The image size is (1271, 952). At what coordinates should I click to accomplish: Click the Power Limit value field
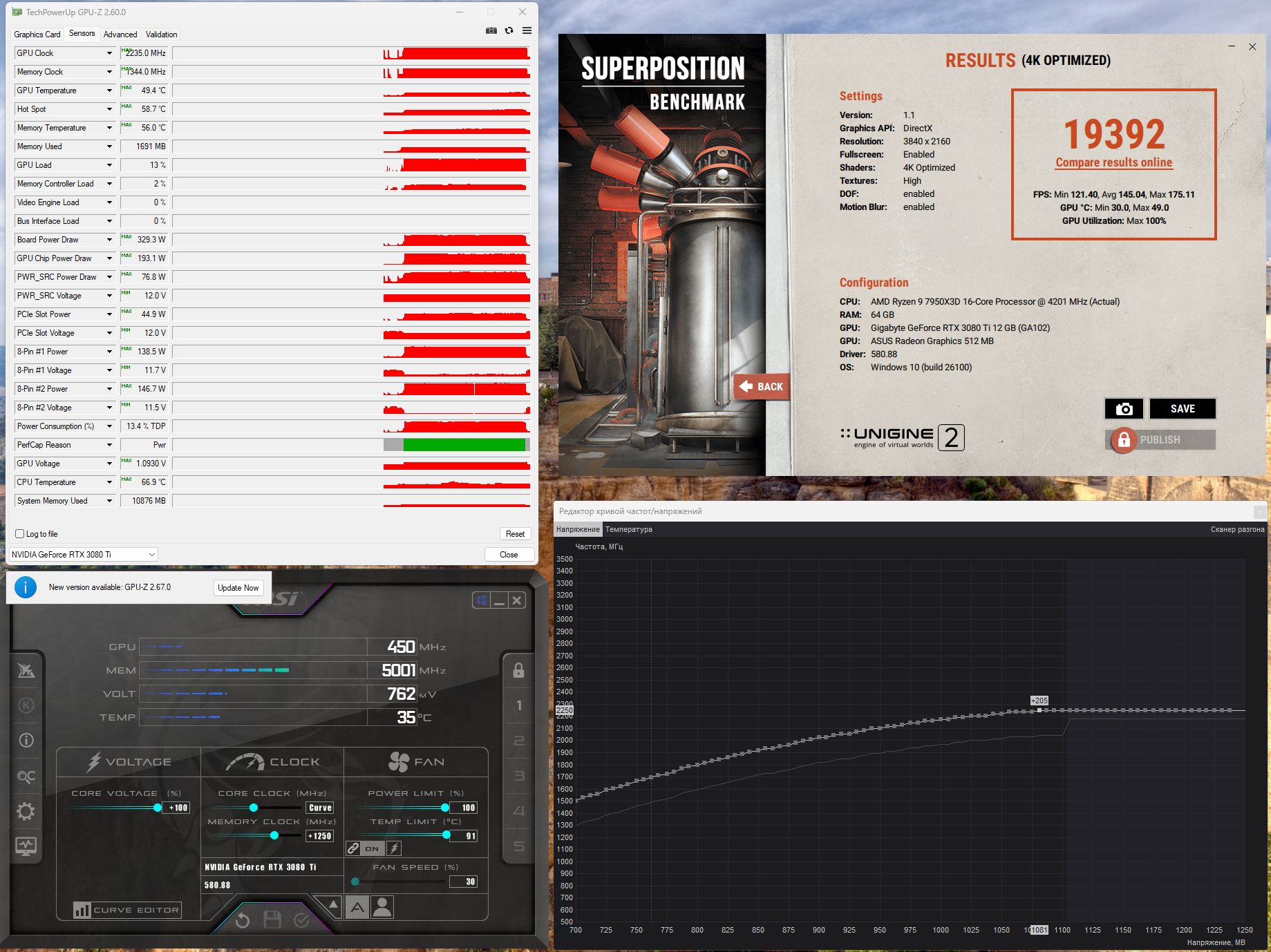464,808
